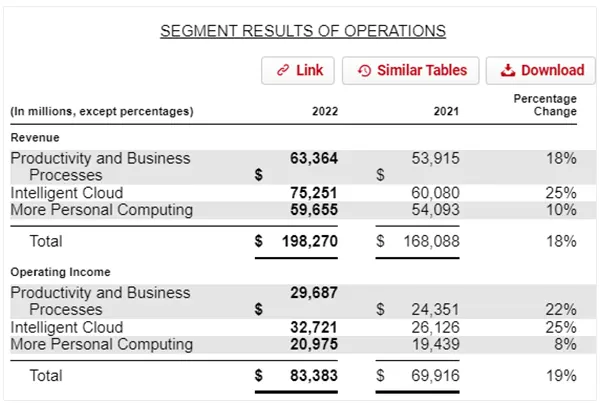Select the 2022 column header
600x408 pixels.
click(x=325, y=111)
